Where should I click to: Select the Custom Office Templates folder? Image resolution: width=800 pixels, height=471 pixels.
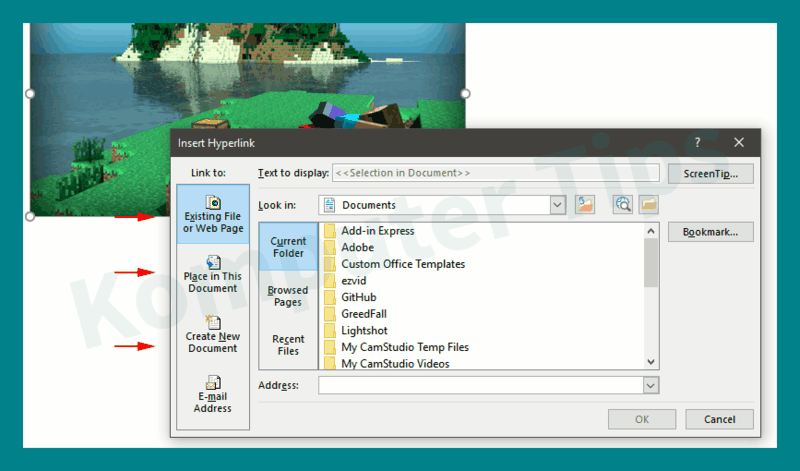402,264
